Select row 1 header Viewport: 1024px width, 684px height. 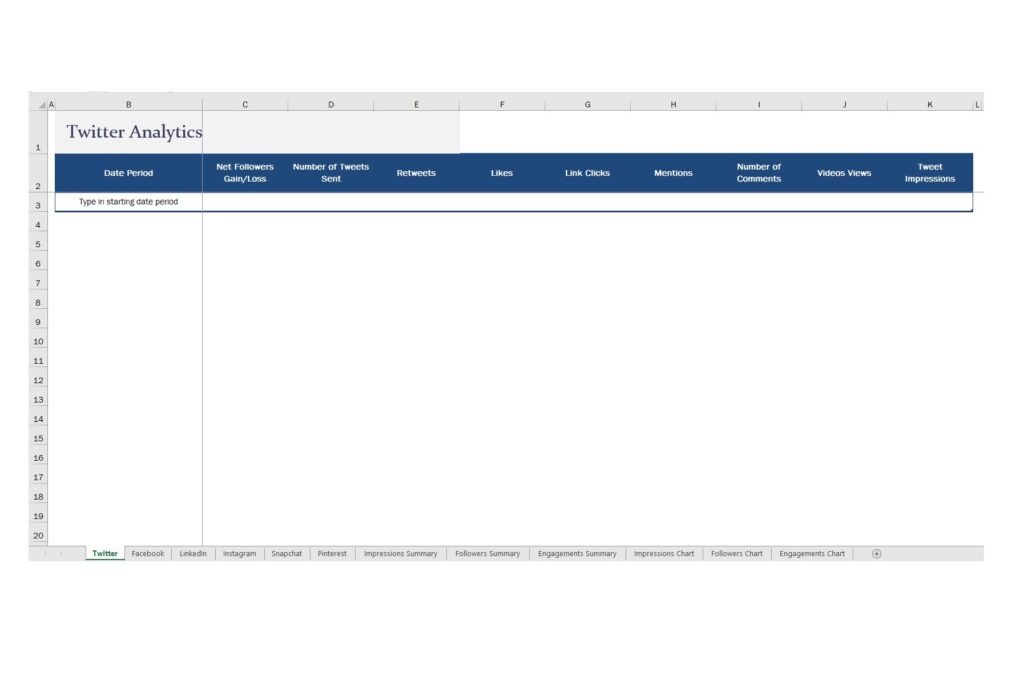pyautogui.click(x=38, y=133)
